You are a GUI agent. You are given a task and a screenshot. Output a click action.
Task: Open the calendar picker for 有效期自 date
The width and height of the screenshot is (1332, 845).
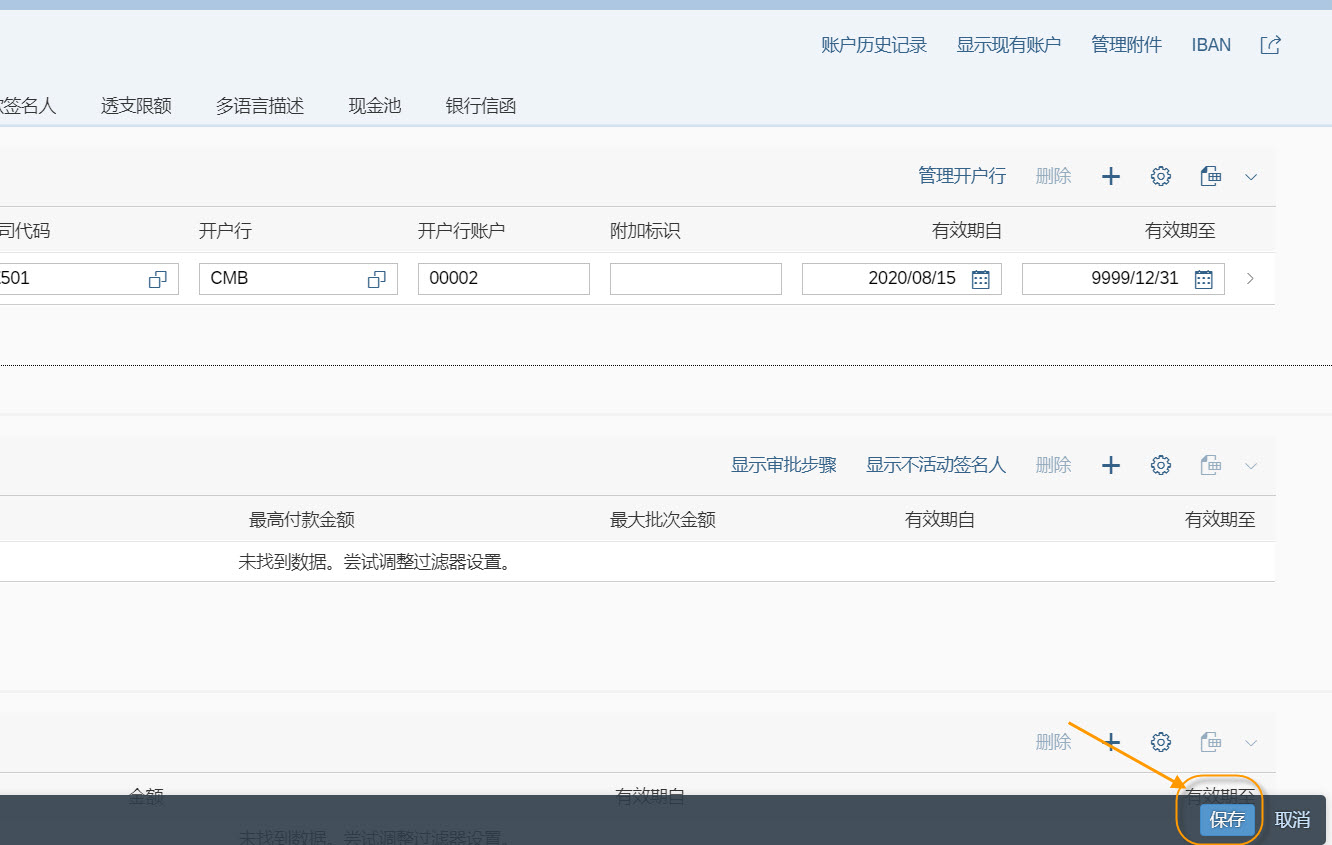(983, 278)
